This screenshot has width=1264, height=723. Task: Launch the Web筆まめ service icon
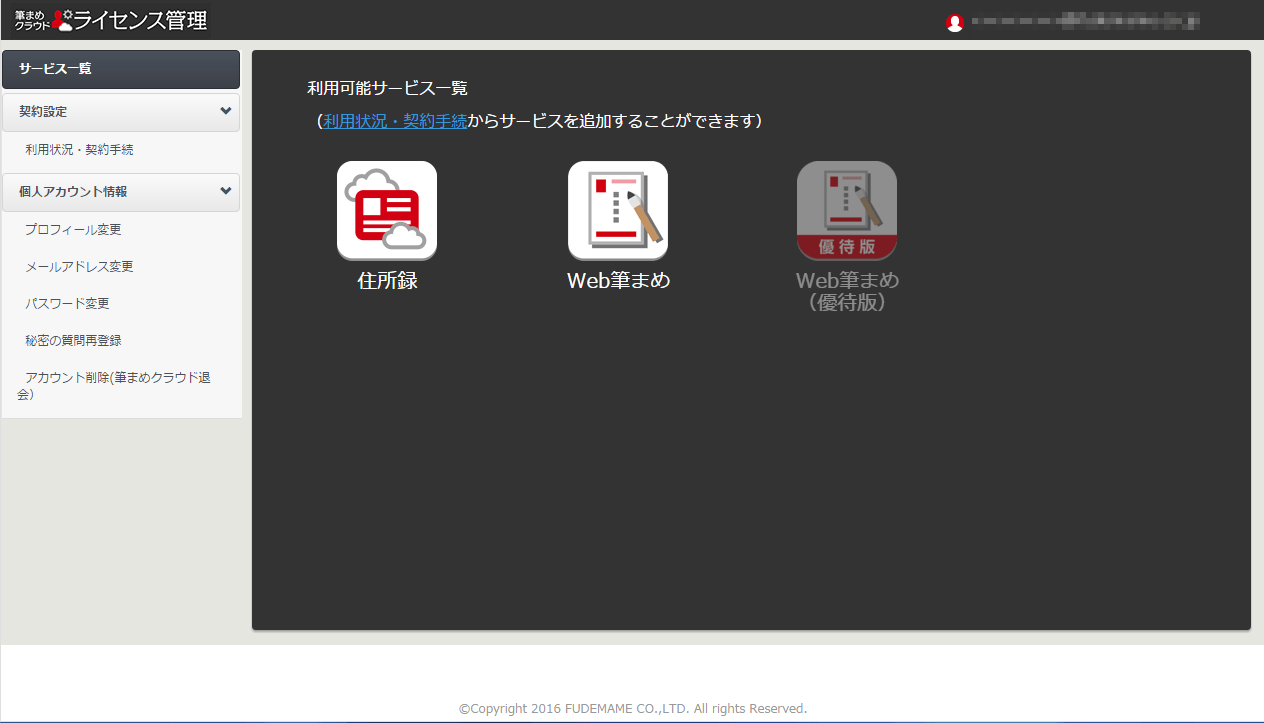click(618, 210)
